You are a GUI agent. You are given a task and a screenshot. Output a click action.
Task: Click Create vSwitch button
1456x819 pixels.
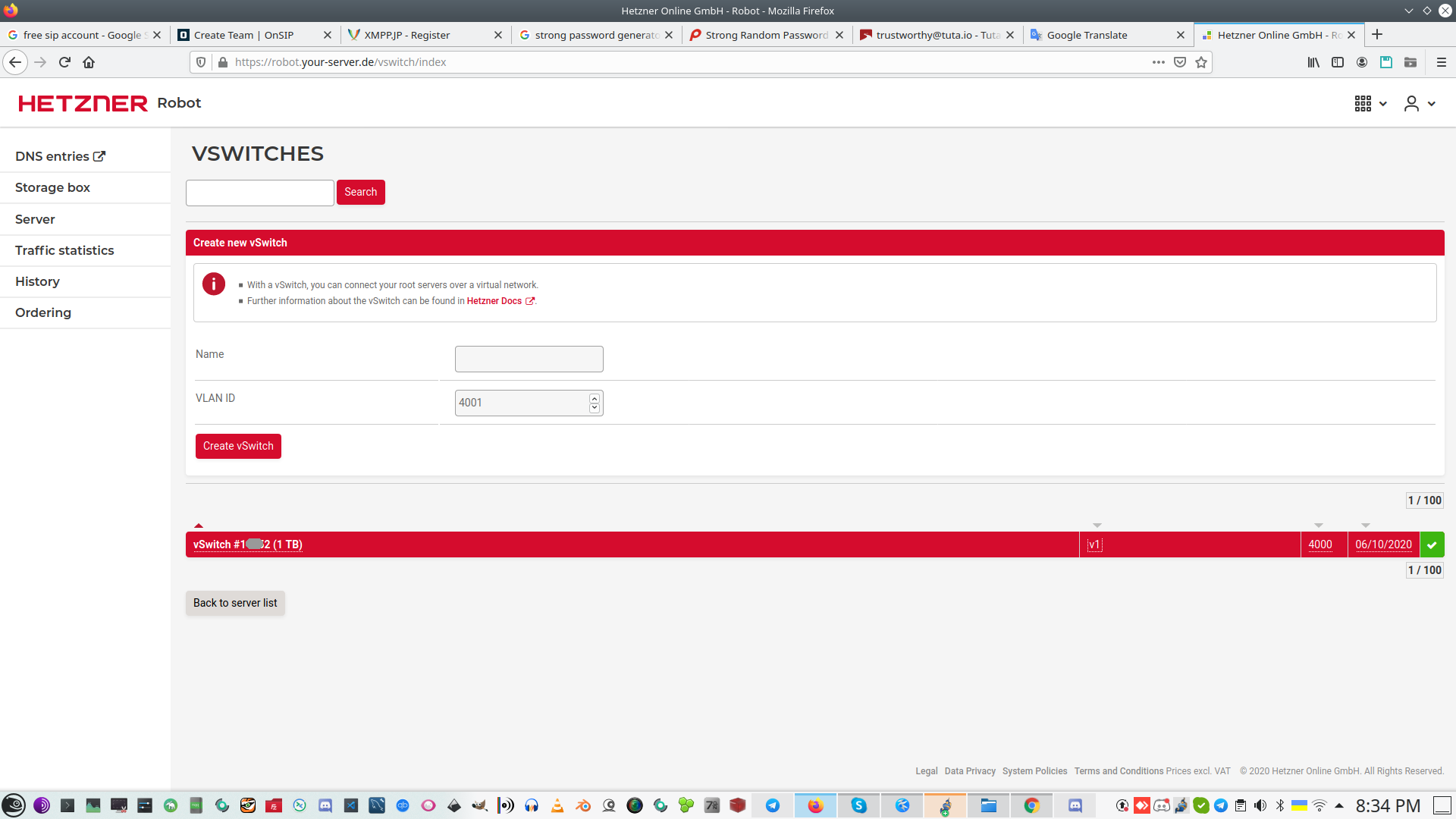pos(238,446)
